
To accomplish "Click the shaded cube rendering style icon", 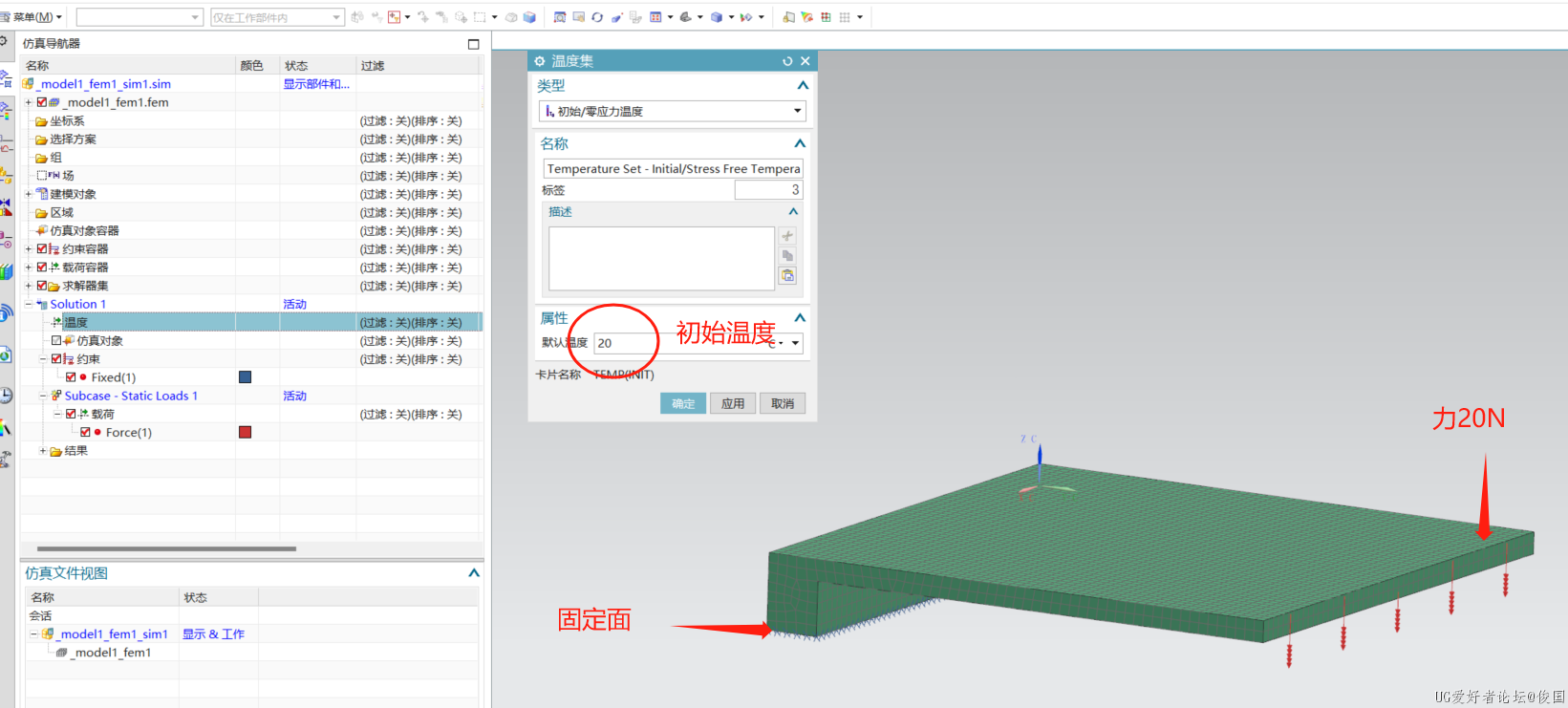I will (x=717, y=17).
